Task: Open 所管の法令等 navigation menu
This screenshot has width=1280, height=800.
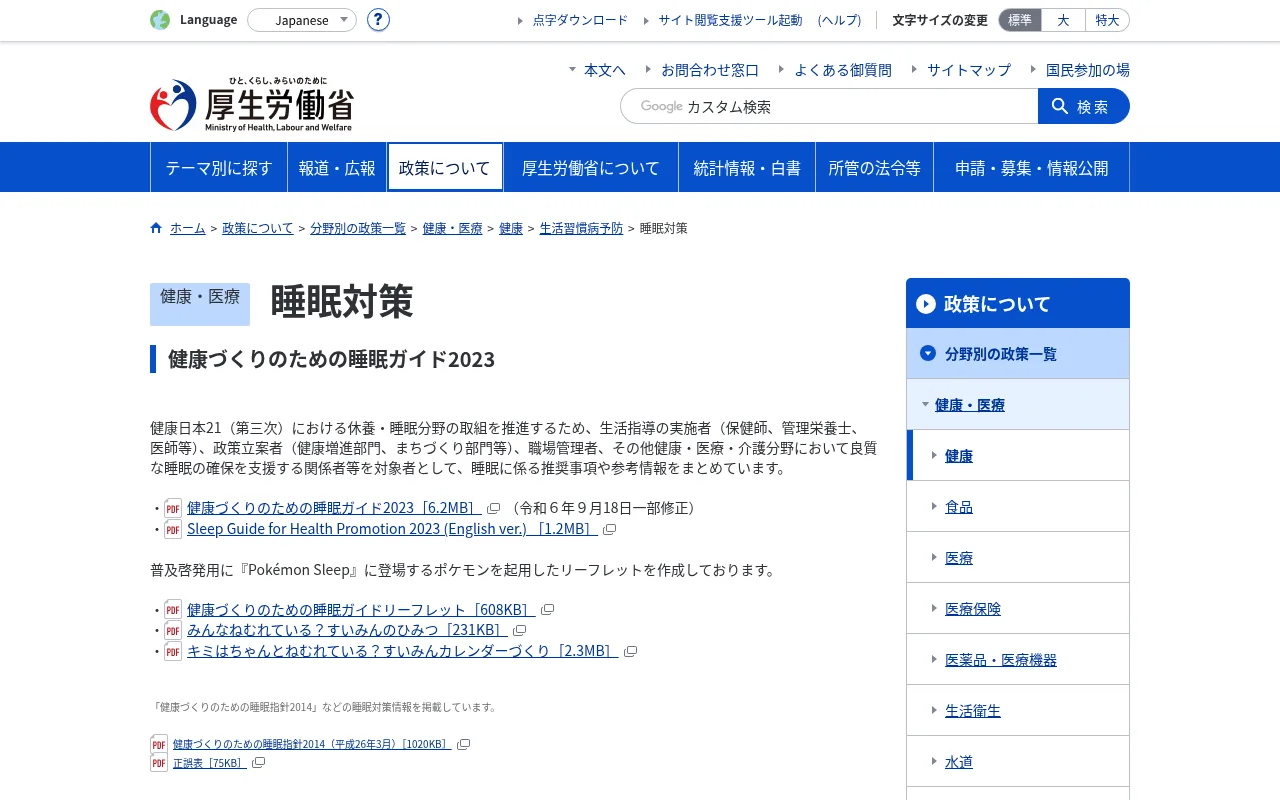Action: 874,167
